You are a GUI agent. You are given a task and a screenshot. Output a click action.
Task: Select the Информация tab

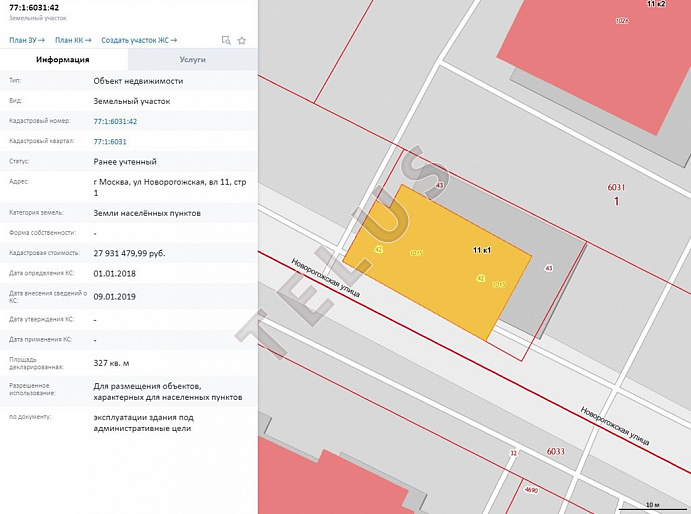tap(63, 60)
